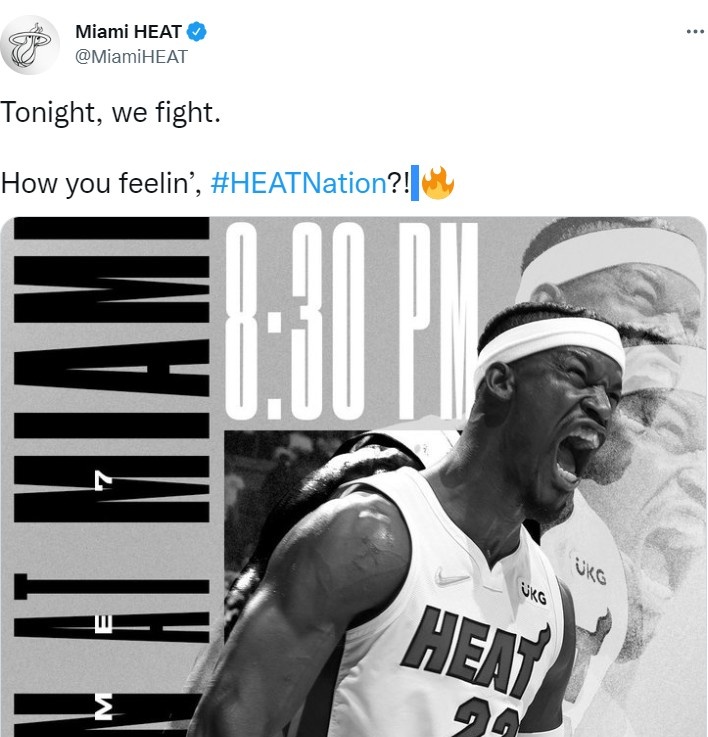Open the game-day image in the tweet
This screenshot has width=708, height=737.
pyautogui.click(x=354, y=476)
